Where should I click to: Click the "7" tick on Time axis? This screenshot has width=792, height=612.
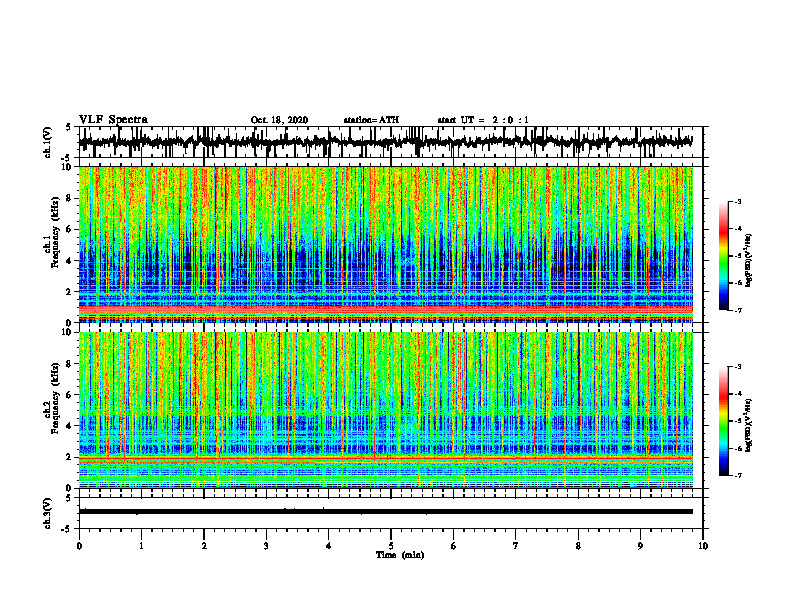click(x=516, y=546)
